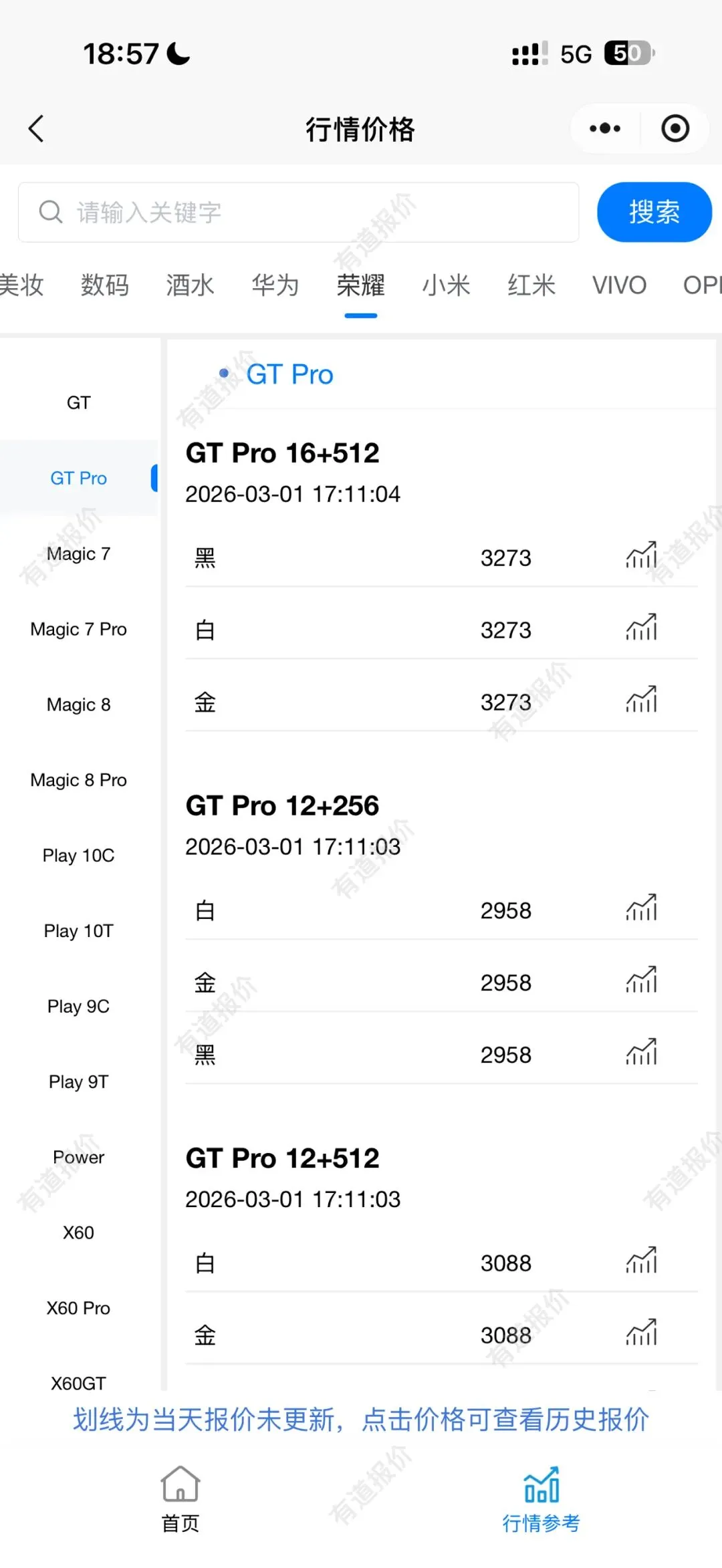Click the blue 搜索 button
The image size is (722, 1568).
tap(654, 212)
